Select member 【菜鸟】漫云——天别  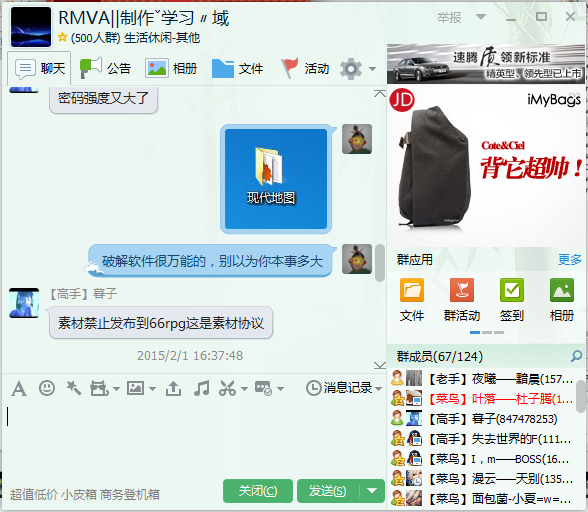(482, 479)
